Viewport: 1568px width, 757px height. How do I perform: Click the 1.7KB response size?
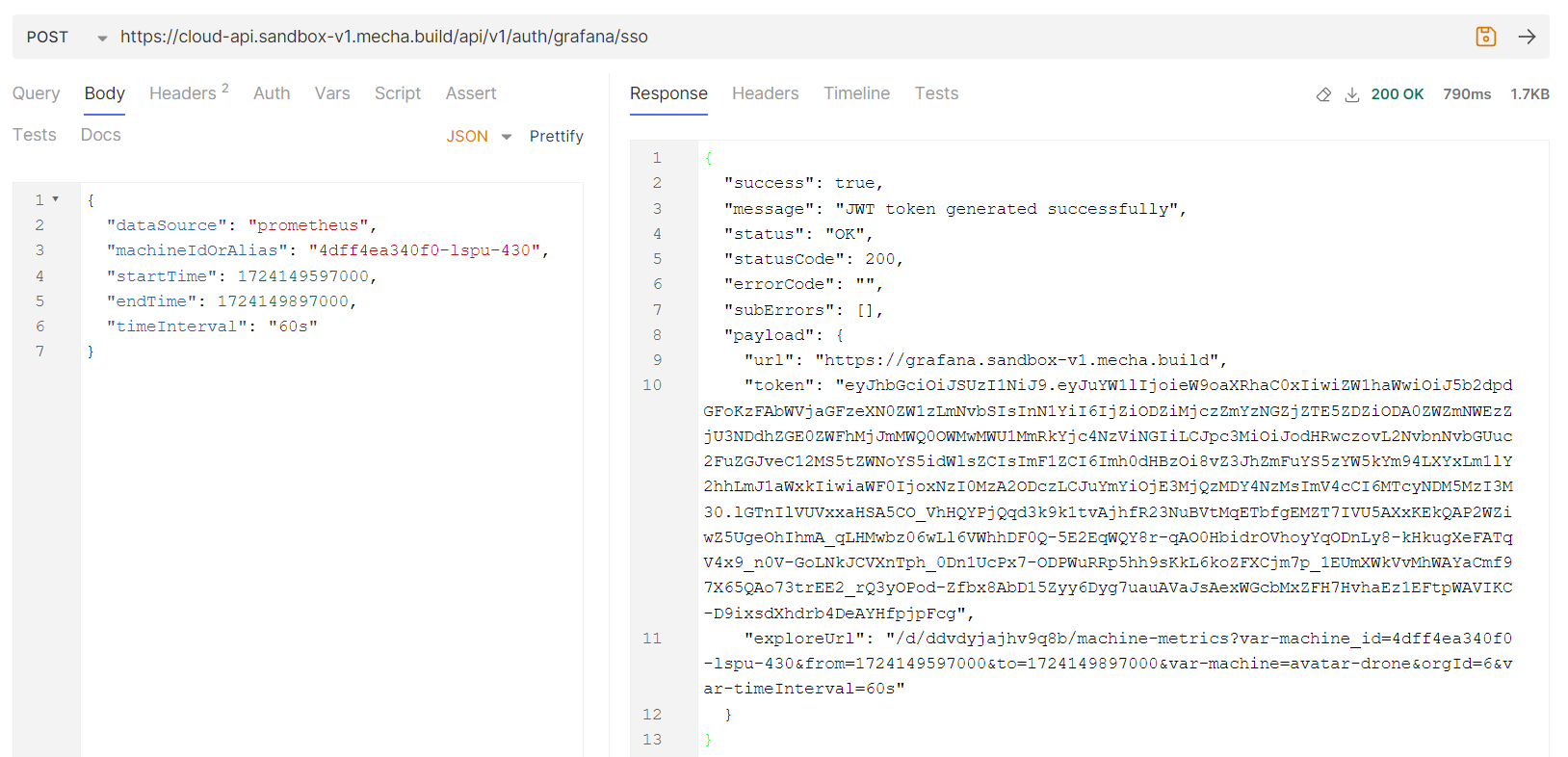click(1529, 94)
